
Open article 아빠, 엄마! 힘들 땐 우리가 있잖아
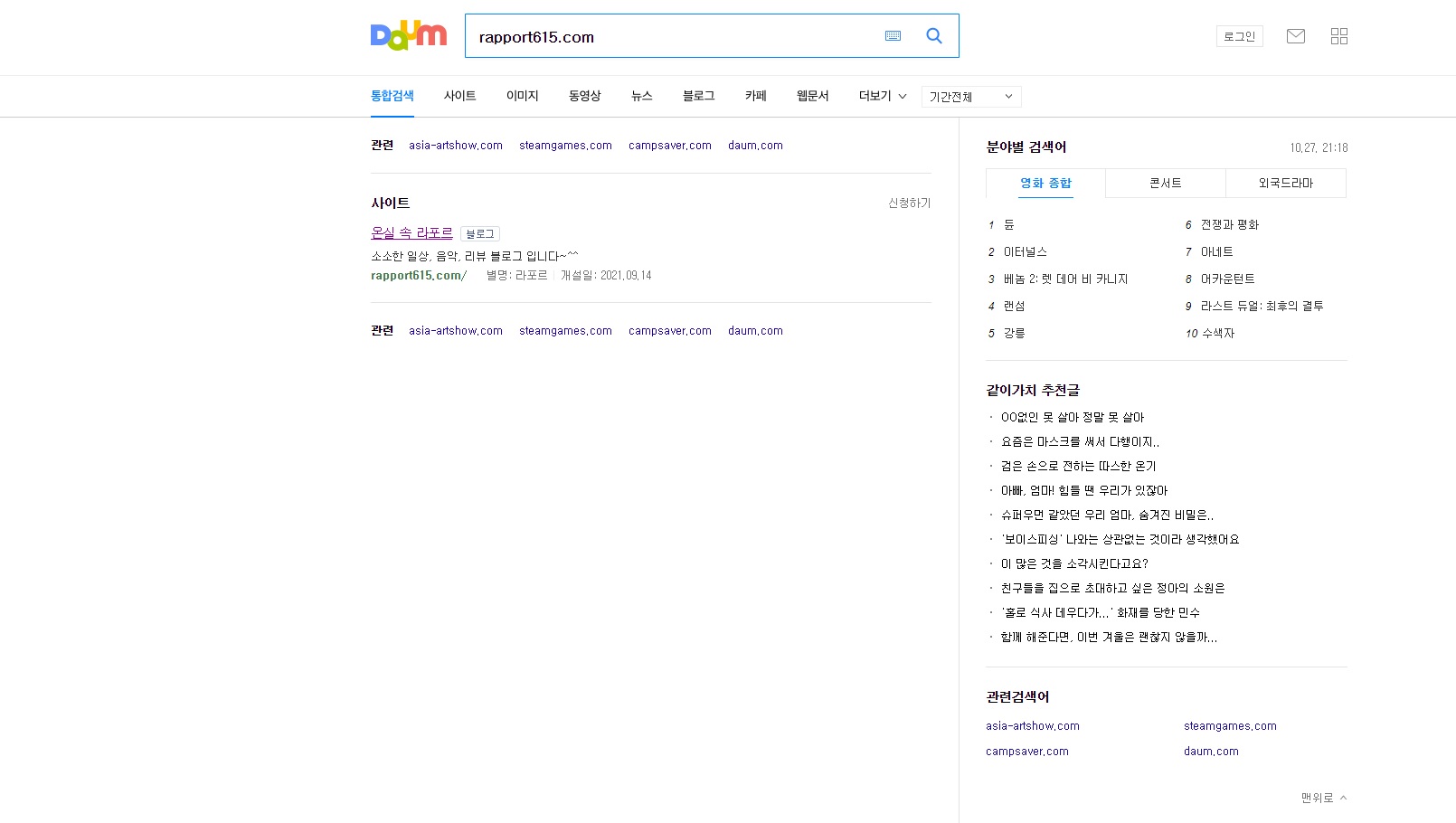[1084, 491]
